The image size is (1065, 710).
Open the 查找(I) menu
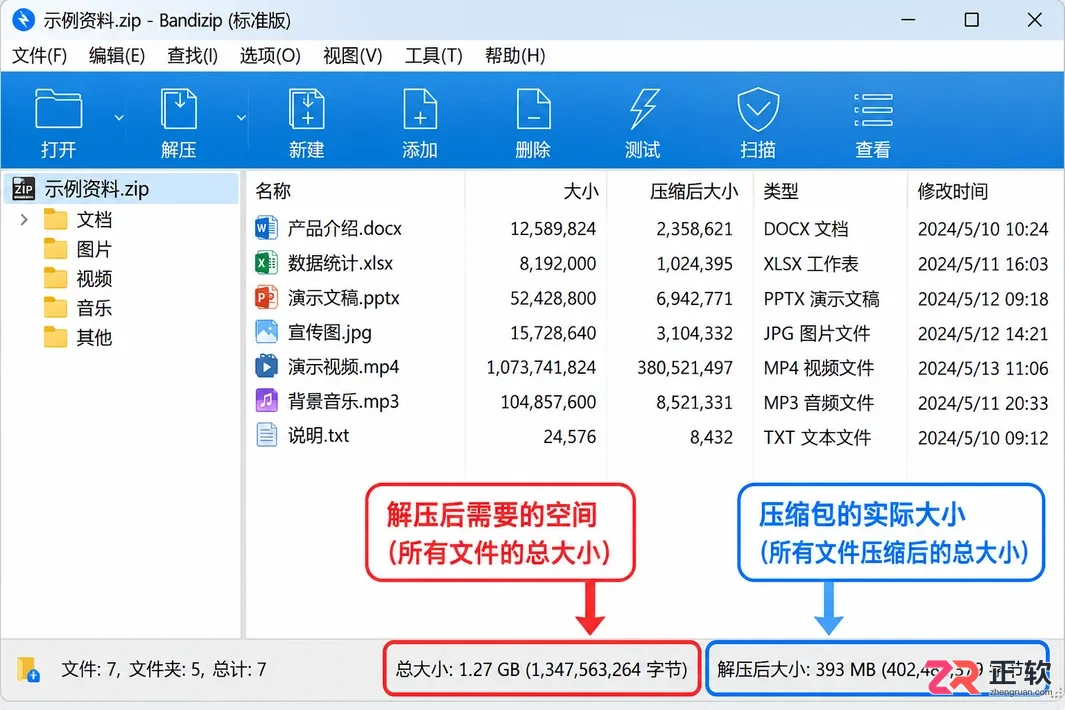192,56
